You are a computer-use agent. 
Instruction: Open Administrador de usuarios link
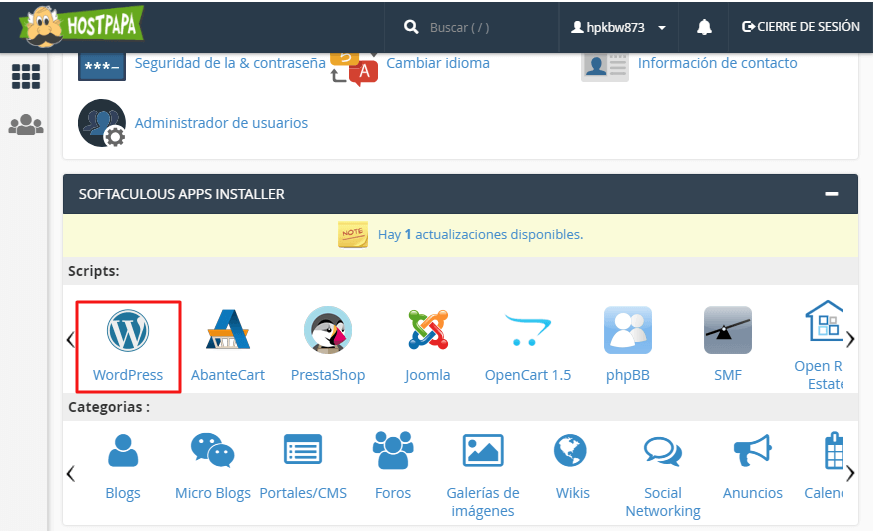pyautogui.click(x=221, y=122)
